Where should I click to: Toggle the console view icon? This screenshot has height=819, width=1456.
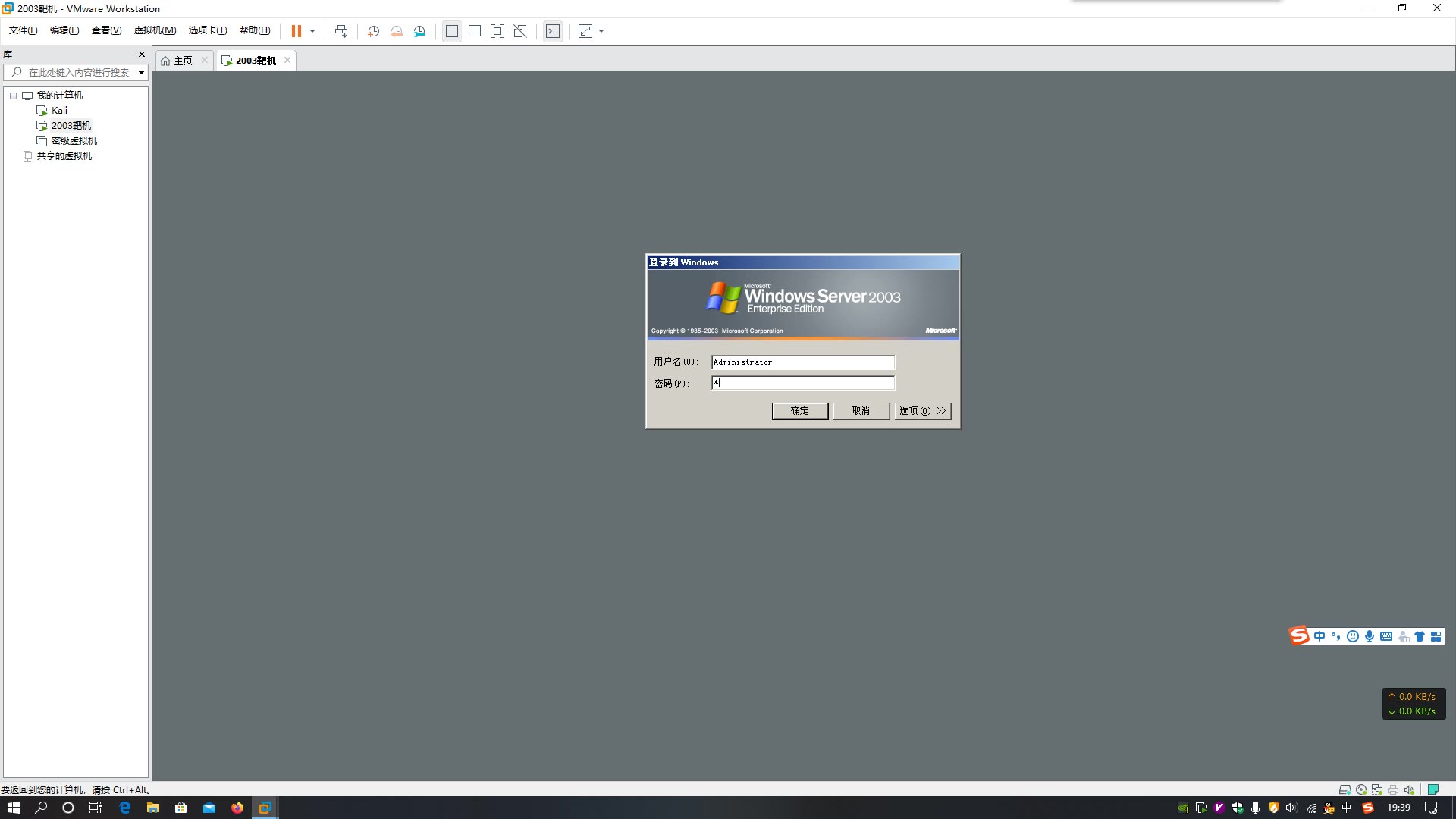click(553, 31)
